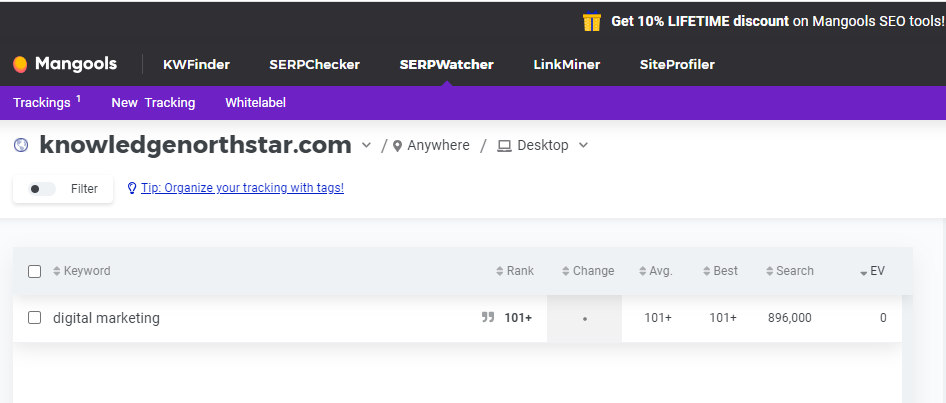946x403 pixels.
Task: Sort by EV column arrow
Action: coord(863,273)
